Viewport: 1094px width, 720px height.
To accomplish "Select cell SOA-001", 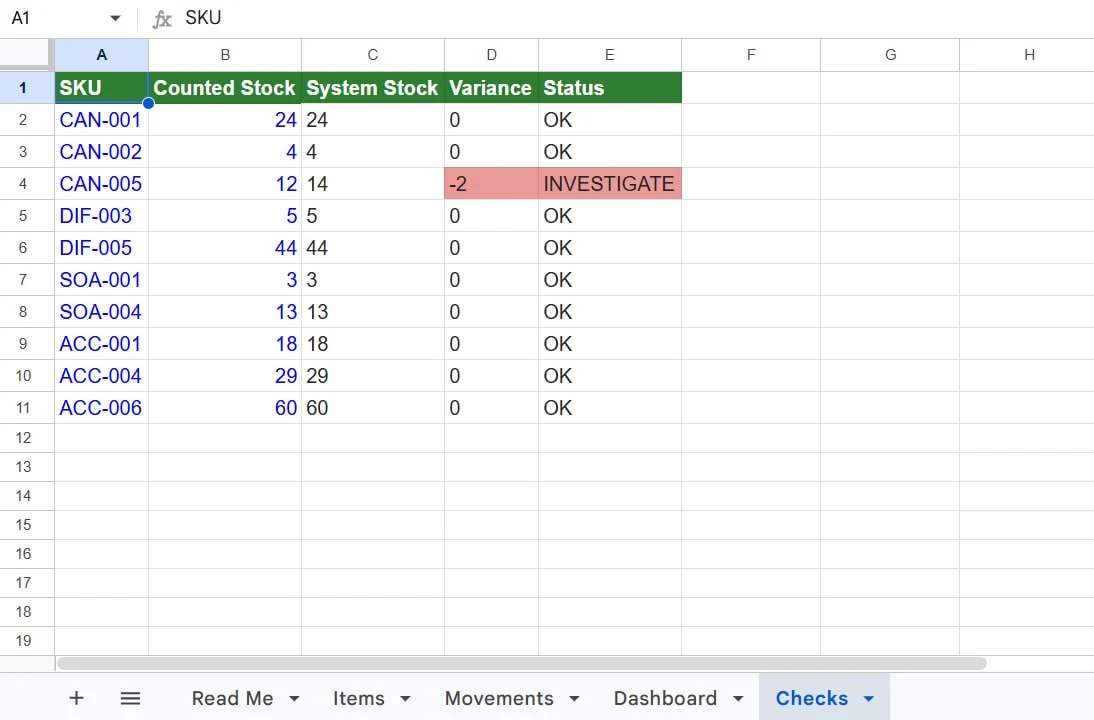I will [x=101, y=280].
